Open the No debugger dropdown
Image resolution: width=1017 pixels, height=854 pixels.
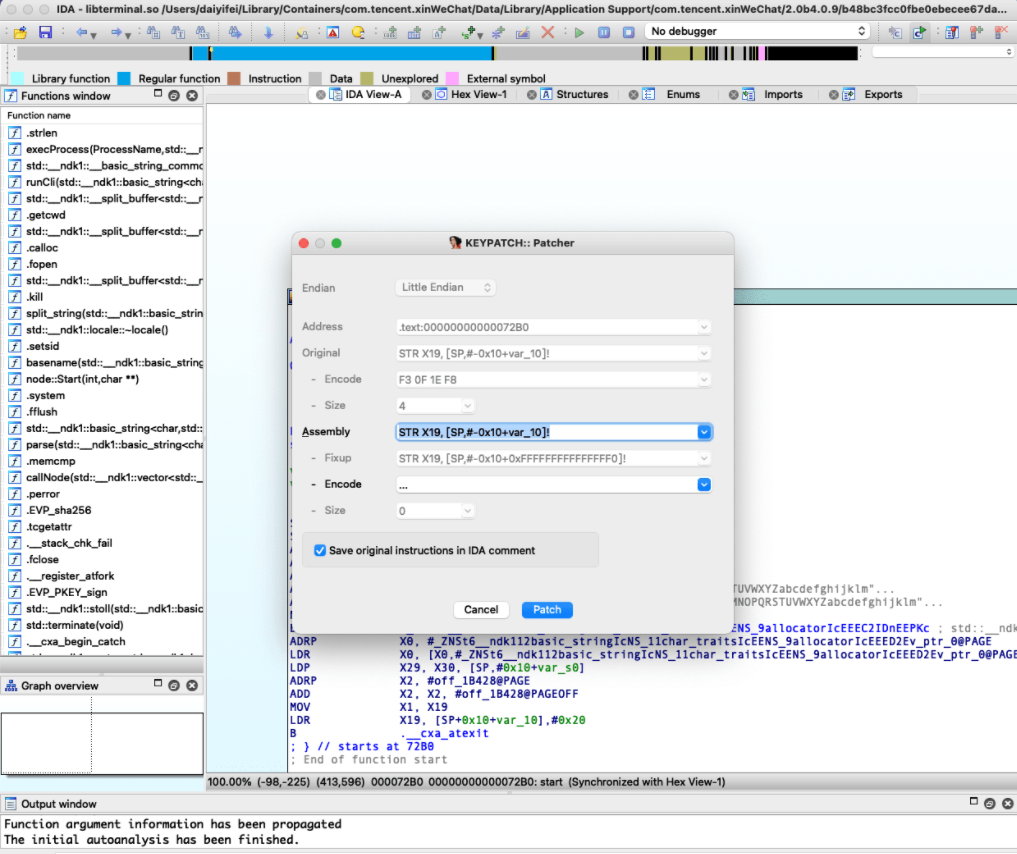(758, 31)
